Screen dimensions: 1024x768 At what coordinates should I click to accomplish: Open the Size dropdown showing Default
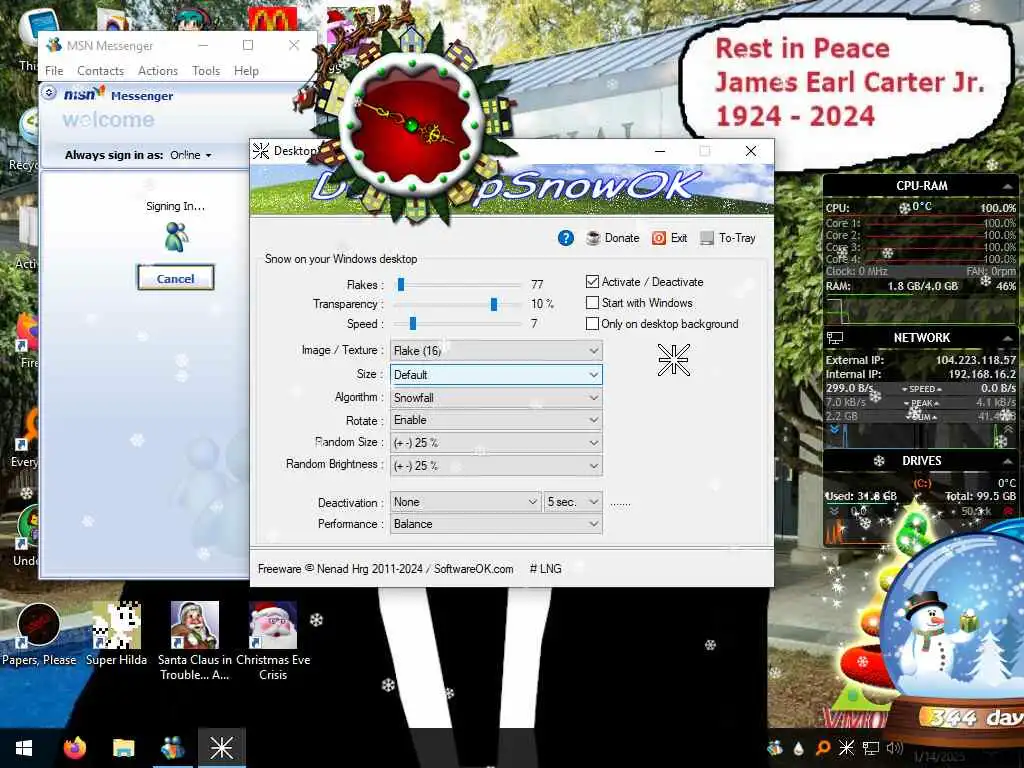(x=496, y=375)
